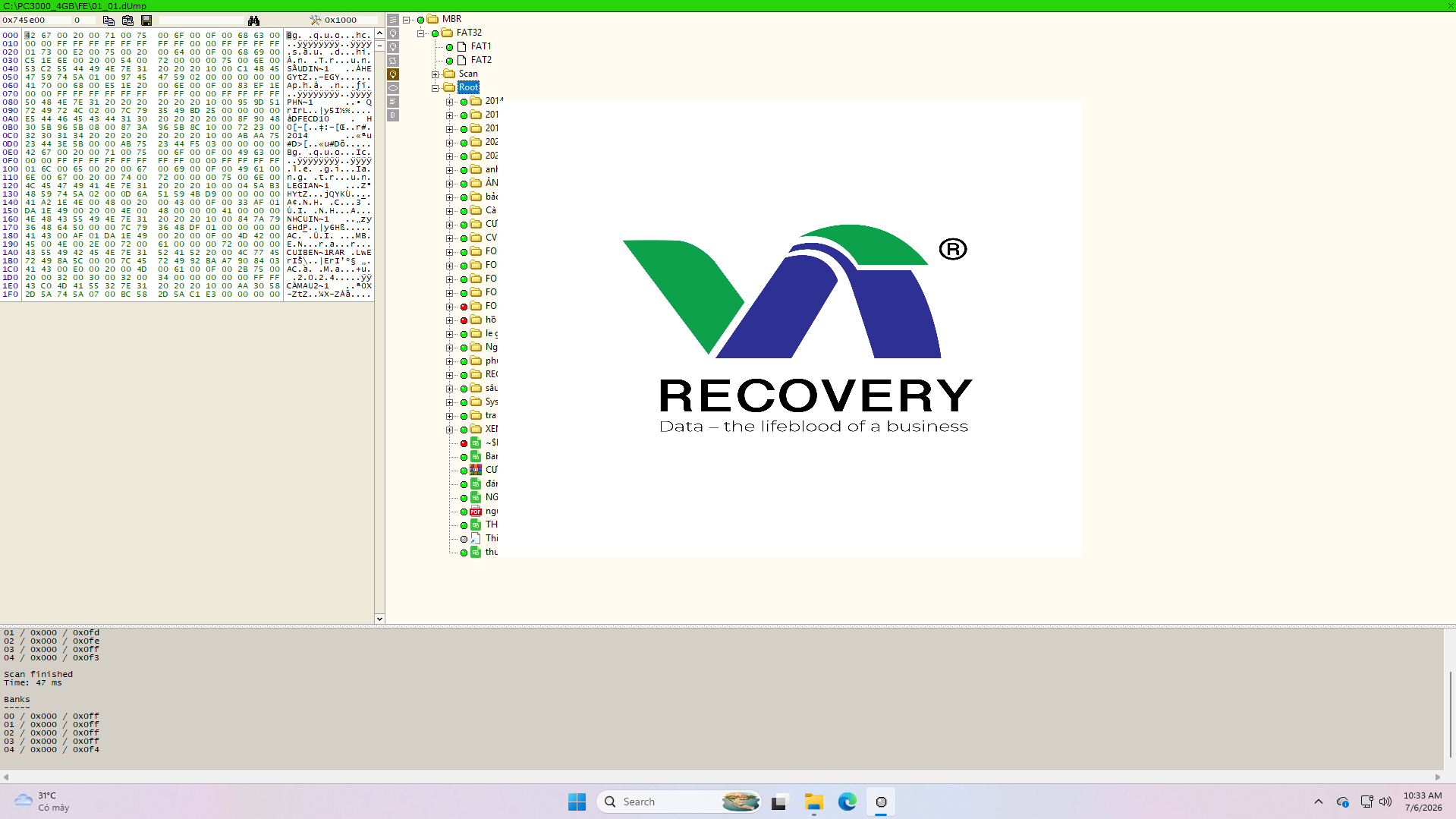
Task: Open the Windows Start menu
Action: pos(577,802)
